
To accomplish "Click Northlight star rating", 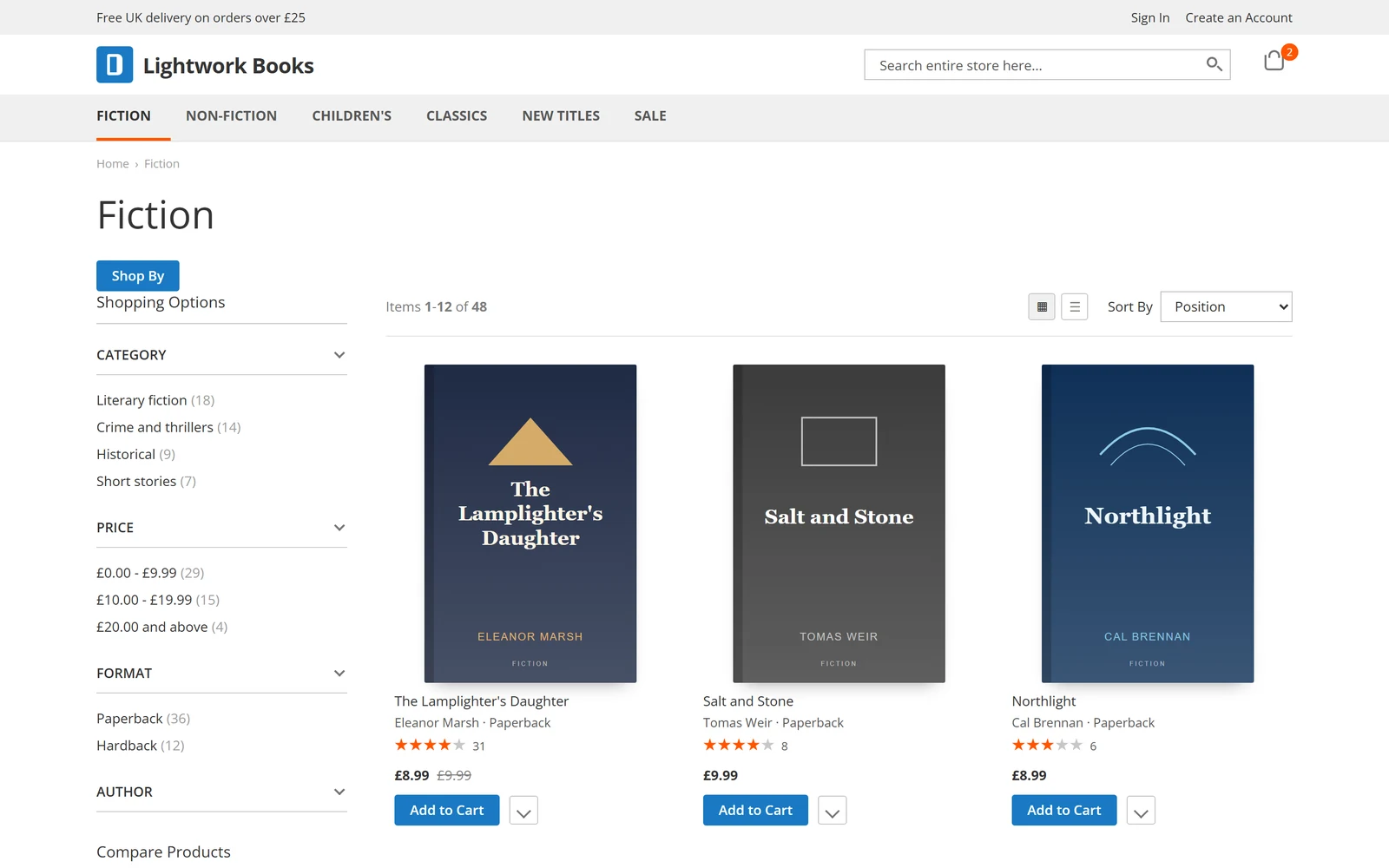I will [x=1047, y=745].
